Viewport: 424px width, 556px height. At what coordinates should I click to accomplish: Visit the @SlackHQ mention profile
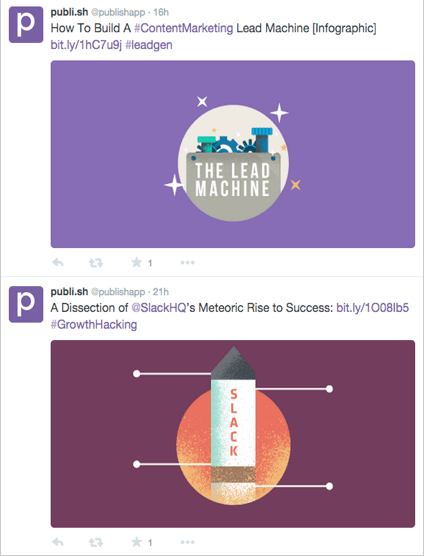point(159,308)
